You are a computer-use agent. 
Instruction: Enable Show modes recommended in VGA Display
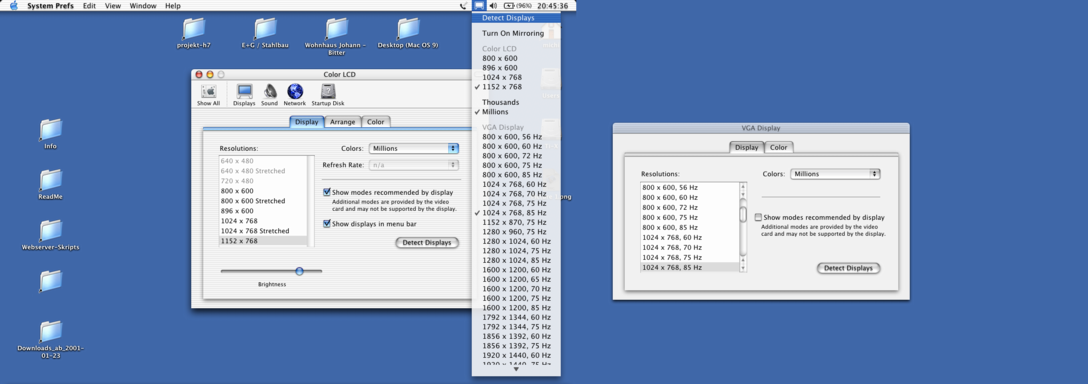pos(758,217)
